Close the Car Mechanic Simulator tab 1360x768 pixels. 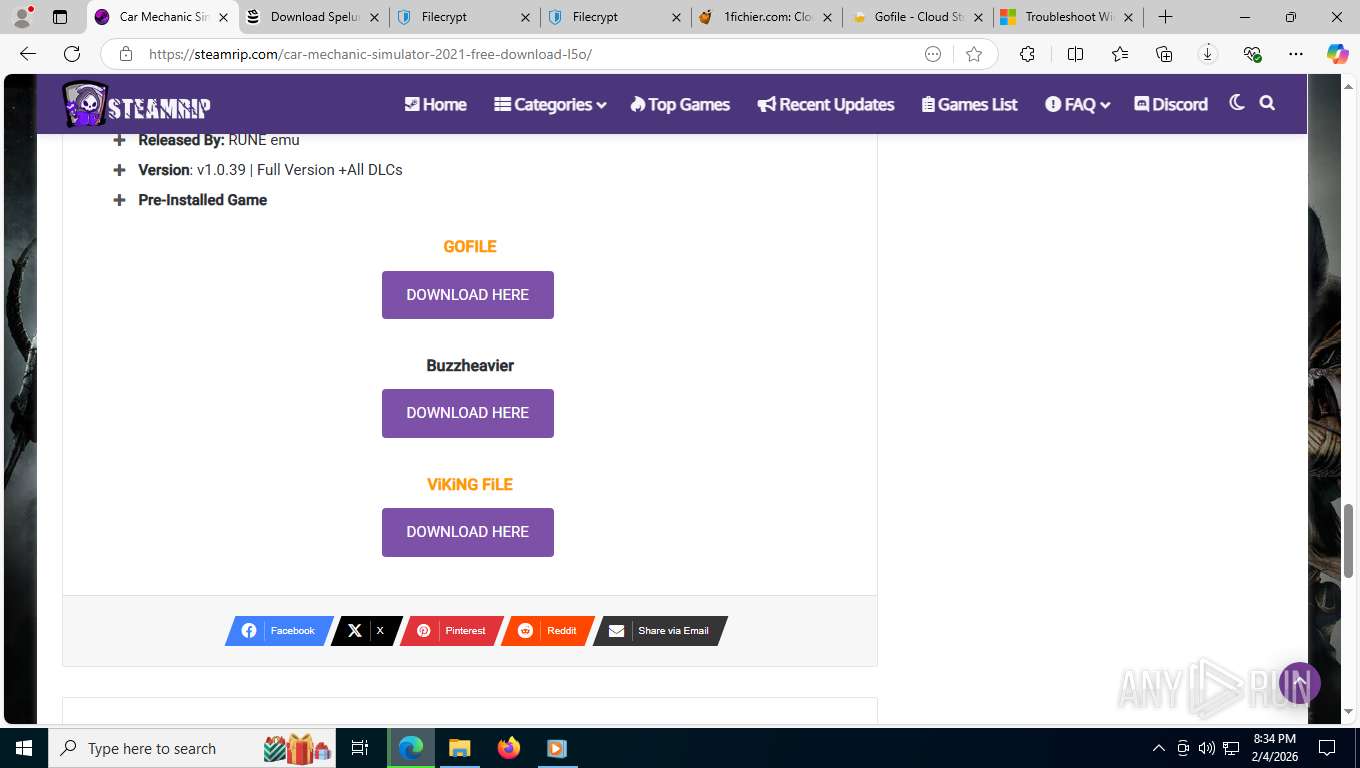pos(223,17)
